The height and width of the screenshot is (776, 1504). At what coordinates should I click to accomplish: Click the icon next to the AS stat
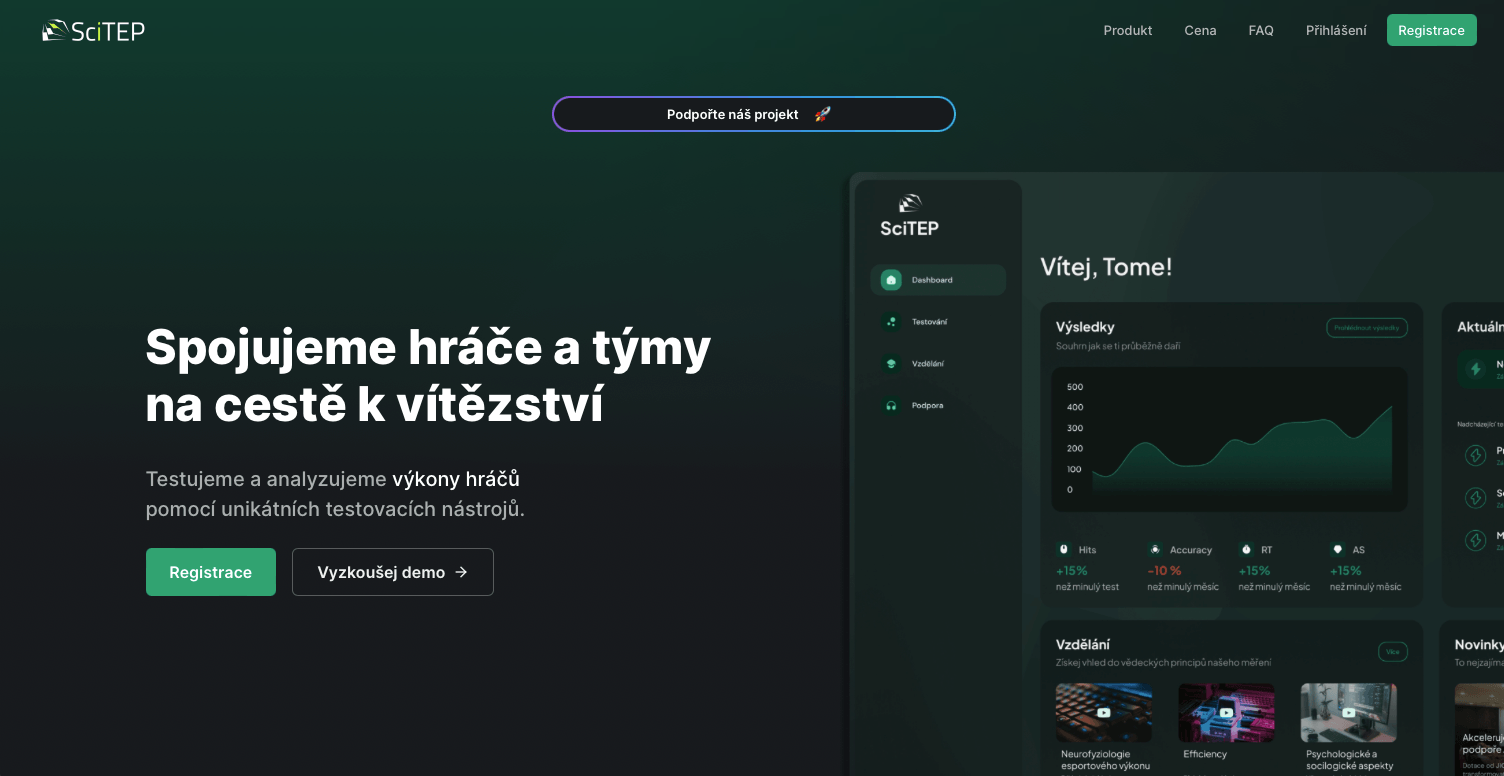pos(1337,549)
